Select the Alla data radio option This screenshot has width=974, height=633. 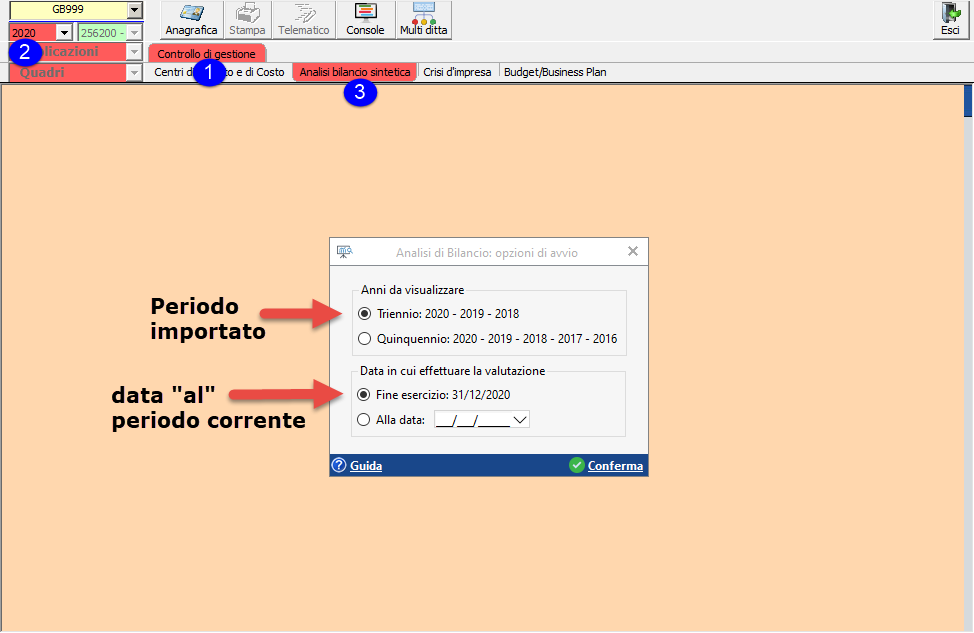[364, 420]
